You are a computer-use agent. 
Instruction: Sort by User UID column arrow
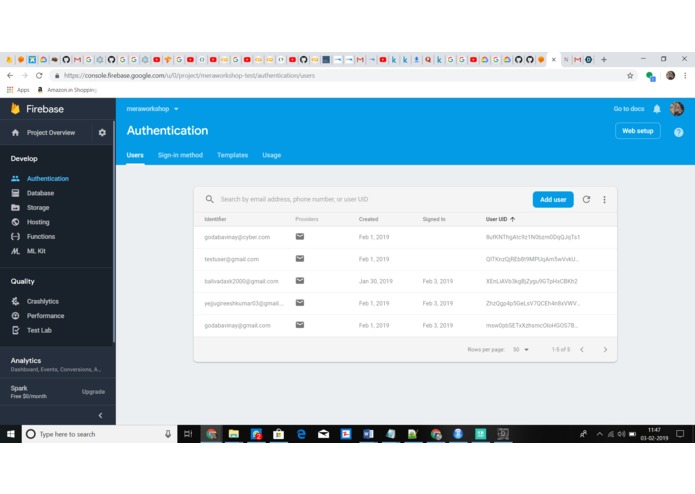[x=513, y=219]
